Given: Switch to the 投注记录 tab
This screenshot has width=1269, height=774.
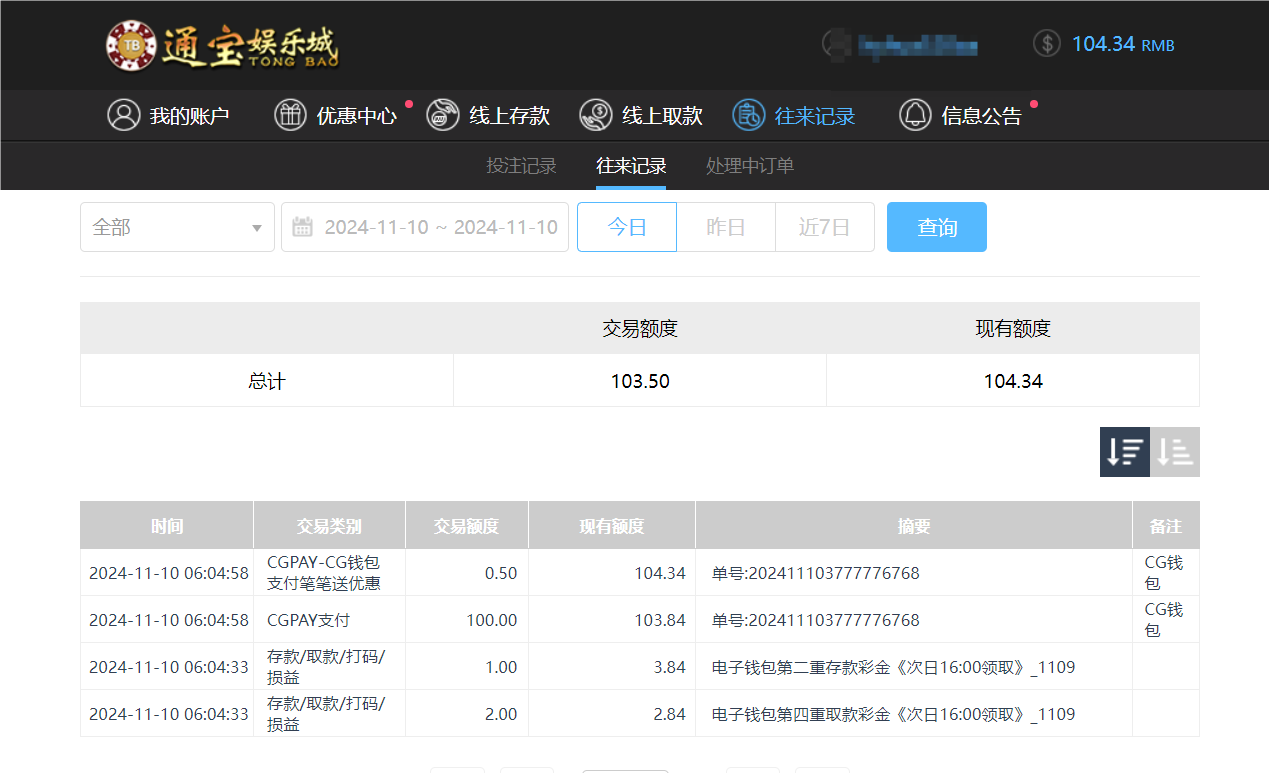Looking at the screenshot, I should coord(521,166).
